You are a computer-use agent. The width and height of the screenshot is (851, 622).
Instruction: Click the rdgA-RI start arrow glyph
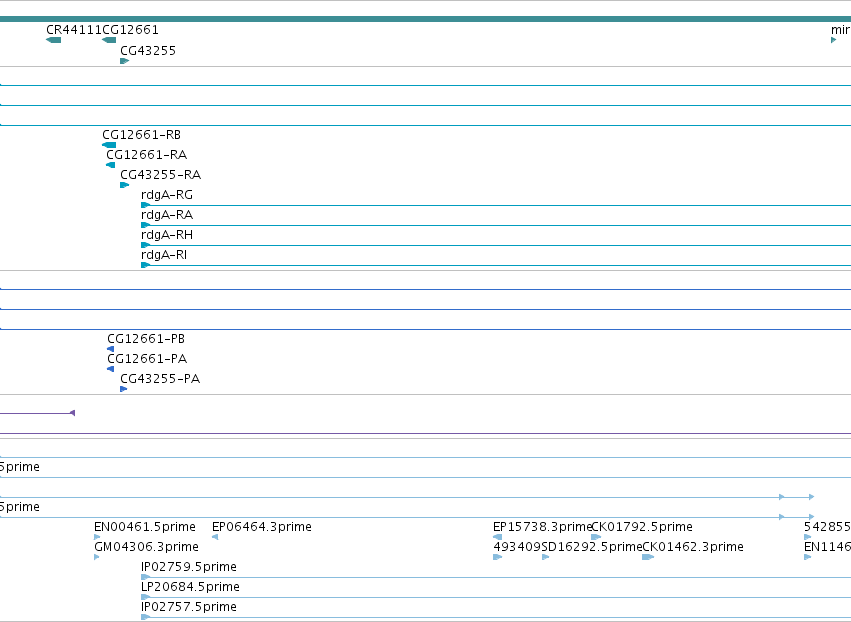[145, 265]
